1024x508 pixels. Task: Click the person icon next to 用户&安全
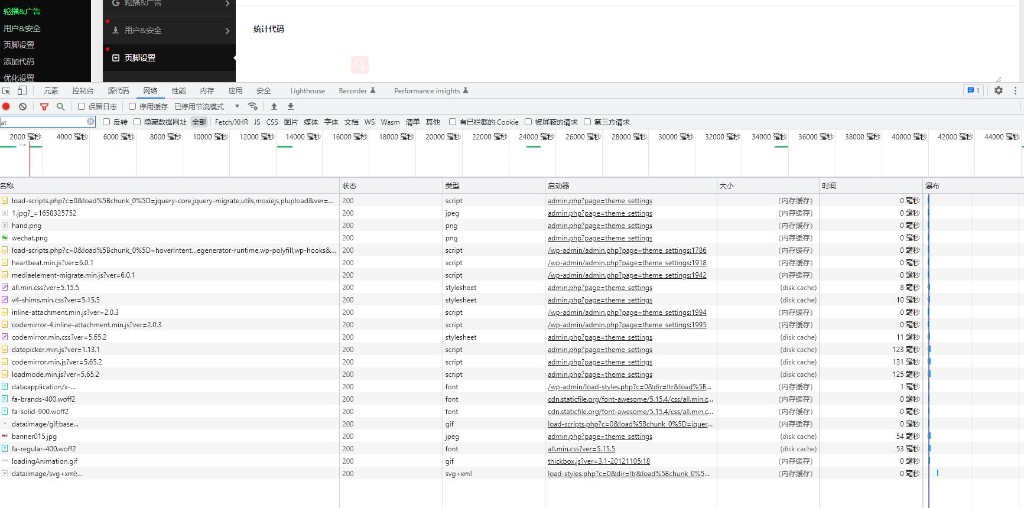[x=116, y=30]
